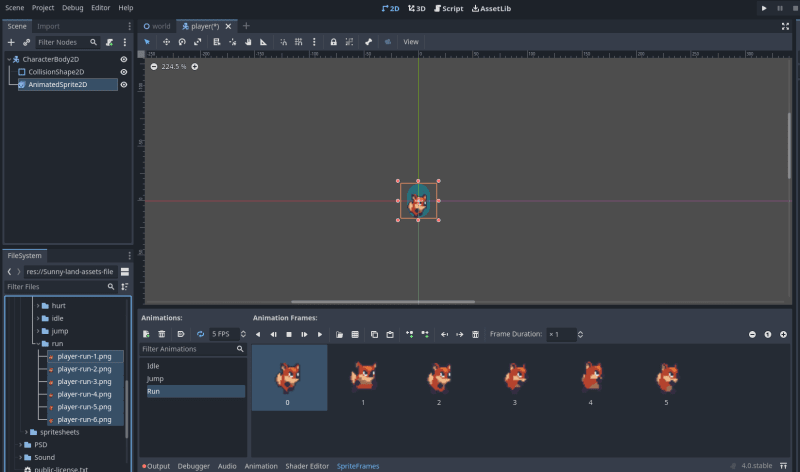Activate the Select mode arrow tool
This screenshot has width=800, height=472.
coord(147,42)
